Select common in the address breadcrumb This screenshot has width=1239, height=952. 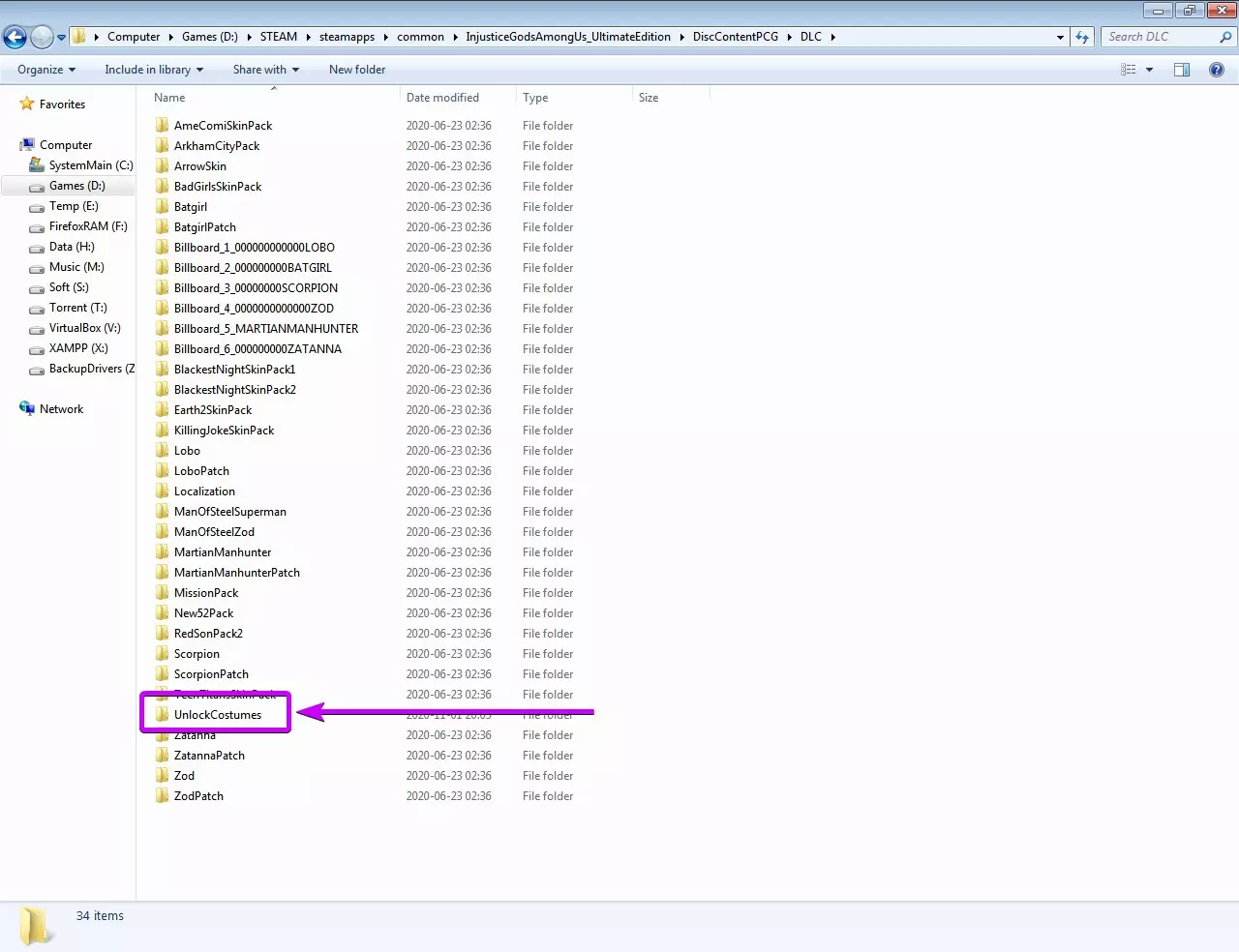pyautogui.click(x=420, y=37)
